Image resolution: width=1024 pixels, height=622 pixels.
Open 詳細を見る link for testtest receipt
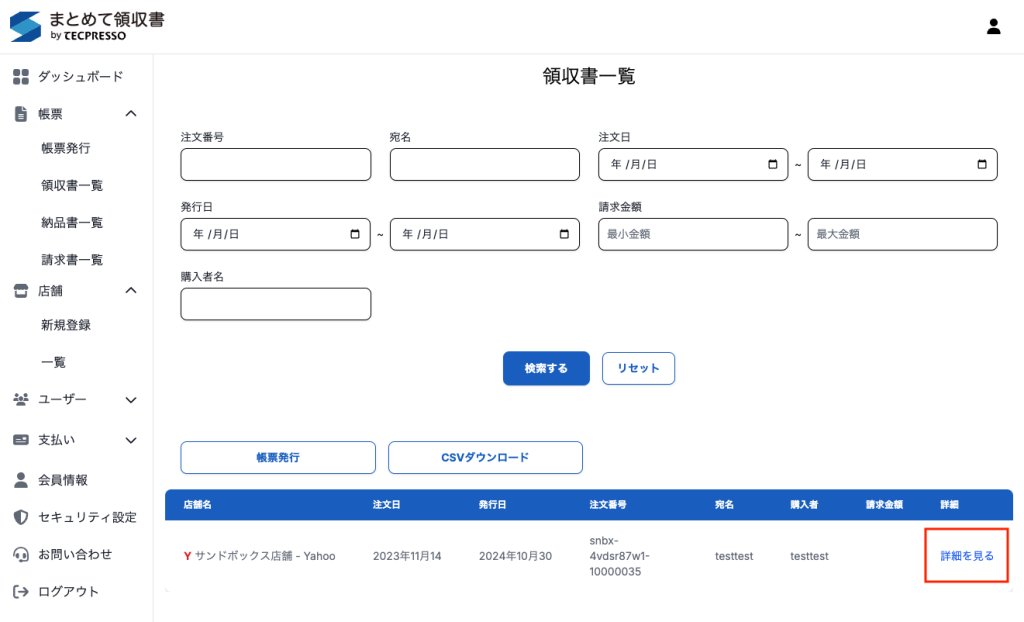point(966,556)
